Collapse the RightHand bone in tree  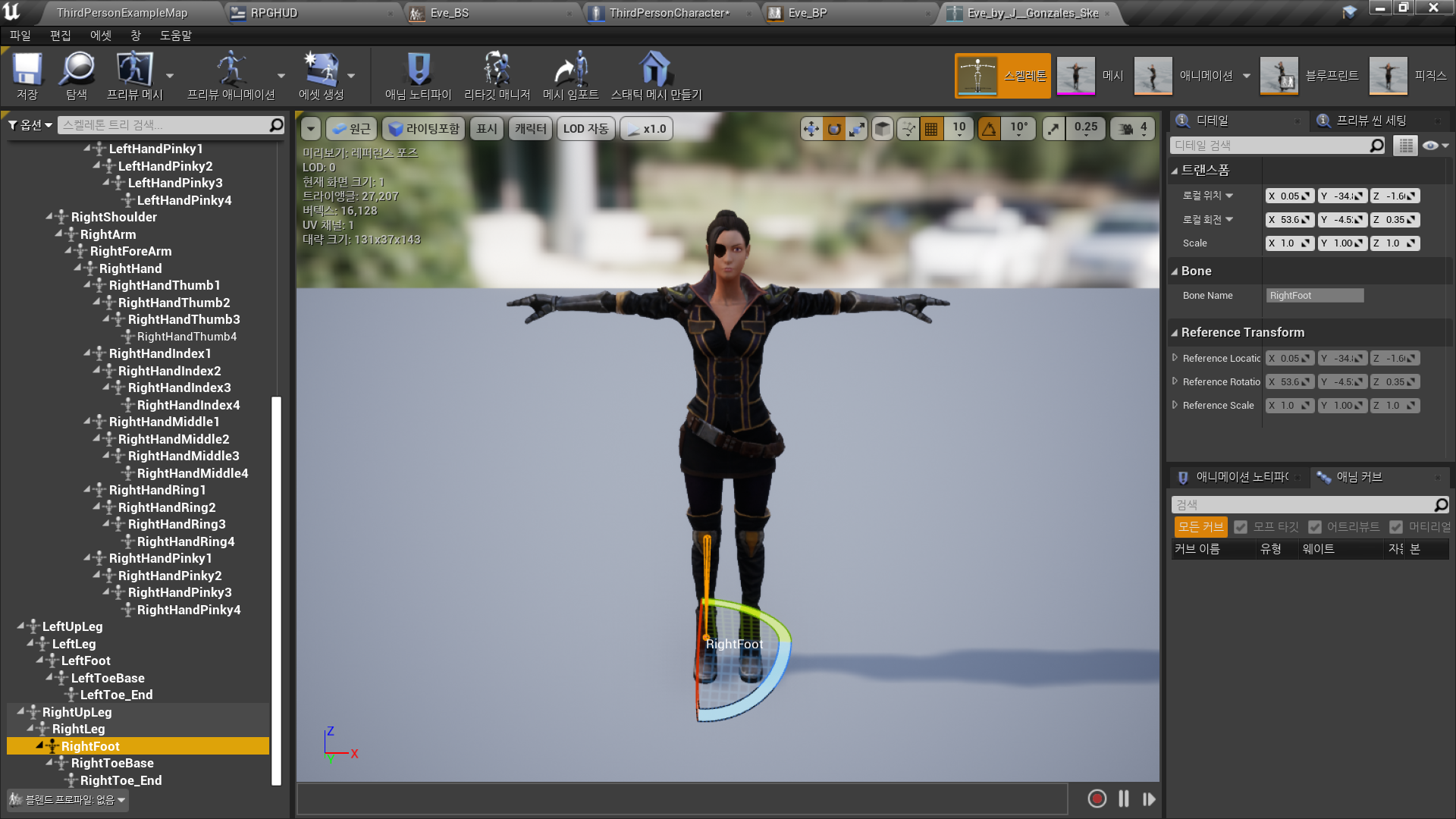tap(77, 268)
